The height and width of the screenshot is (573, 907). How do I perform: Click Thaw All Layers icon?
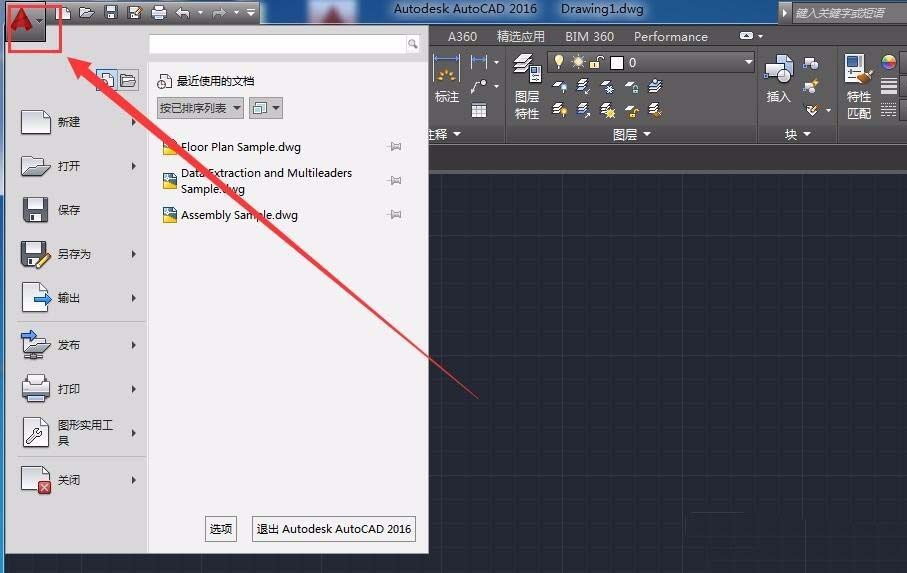[607, 110]
